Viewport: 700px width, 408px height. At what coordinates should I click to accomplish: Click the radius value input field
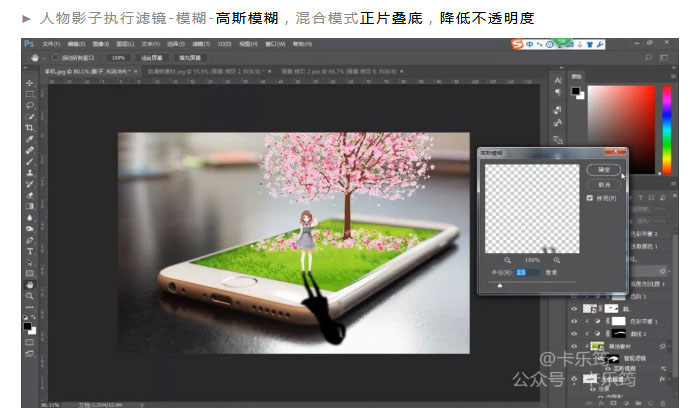[x=525, y=271]
